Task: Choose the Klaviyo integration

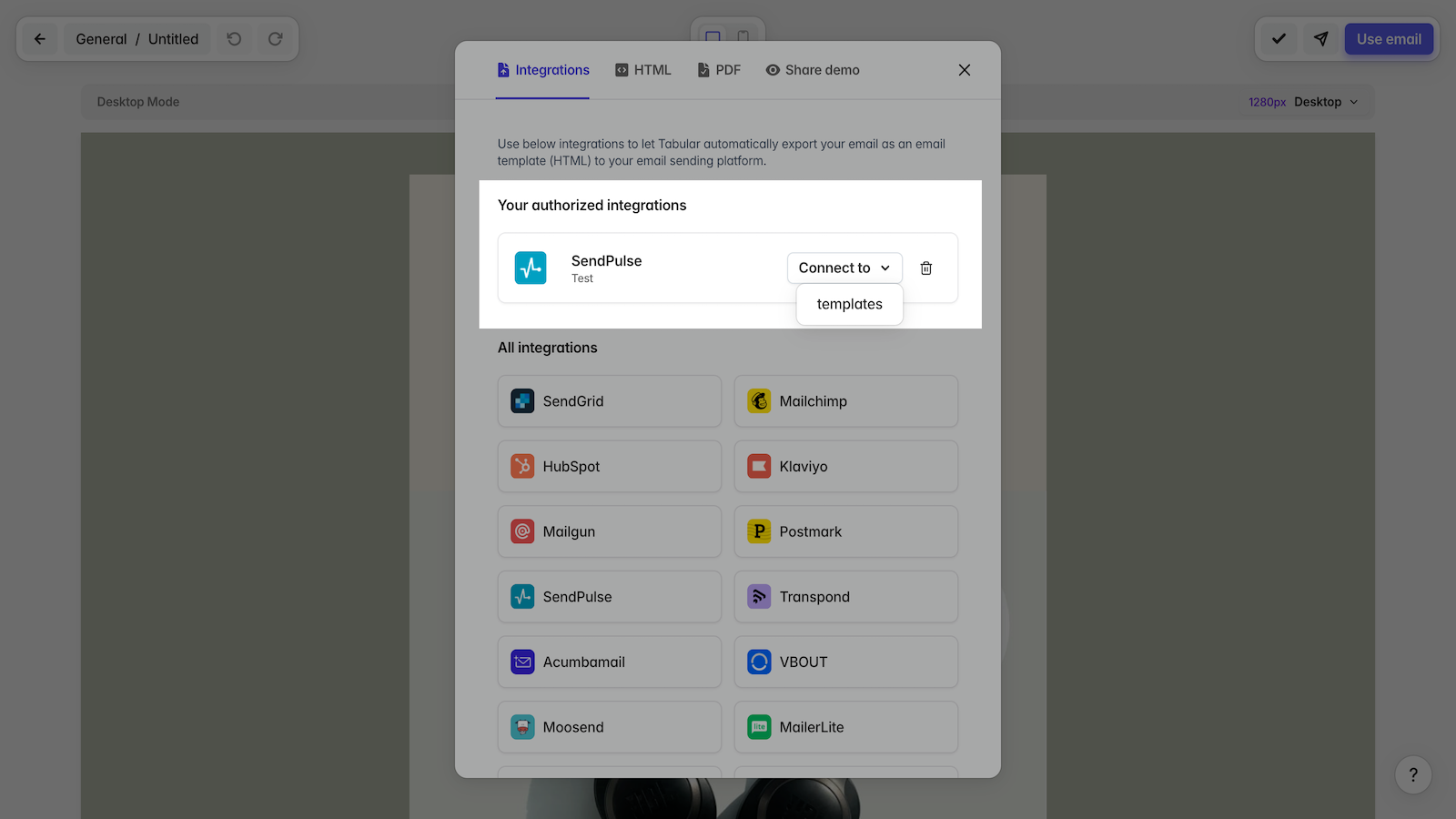Action: tap(845, 467)
